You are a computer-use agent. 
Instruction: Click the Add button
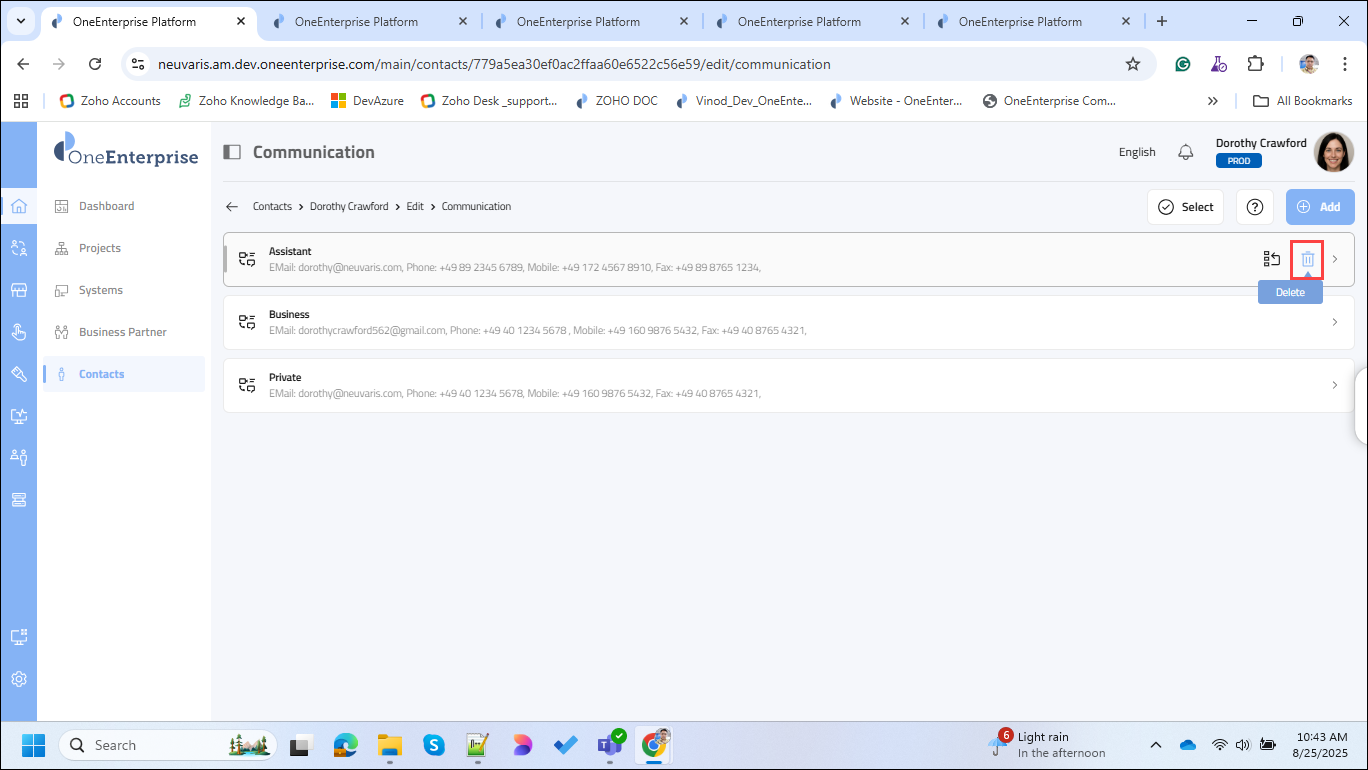pyautogui.click(x=1319, y=207)
